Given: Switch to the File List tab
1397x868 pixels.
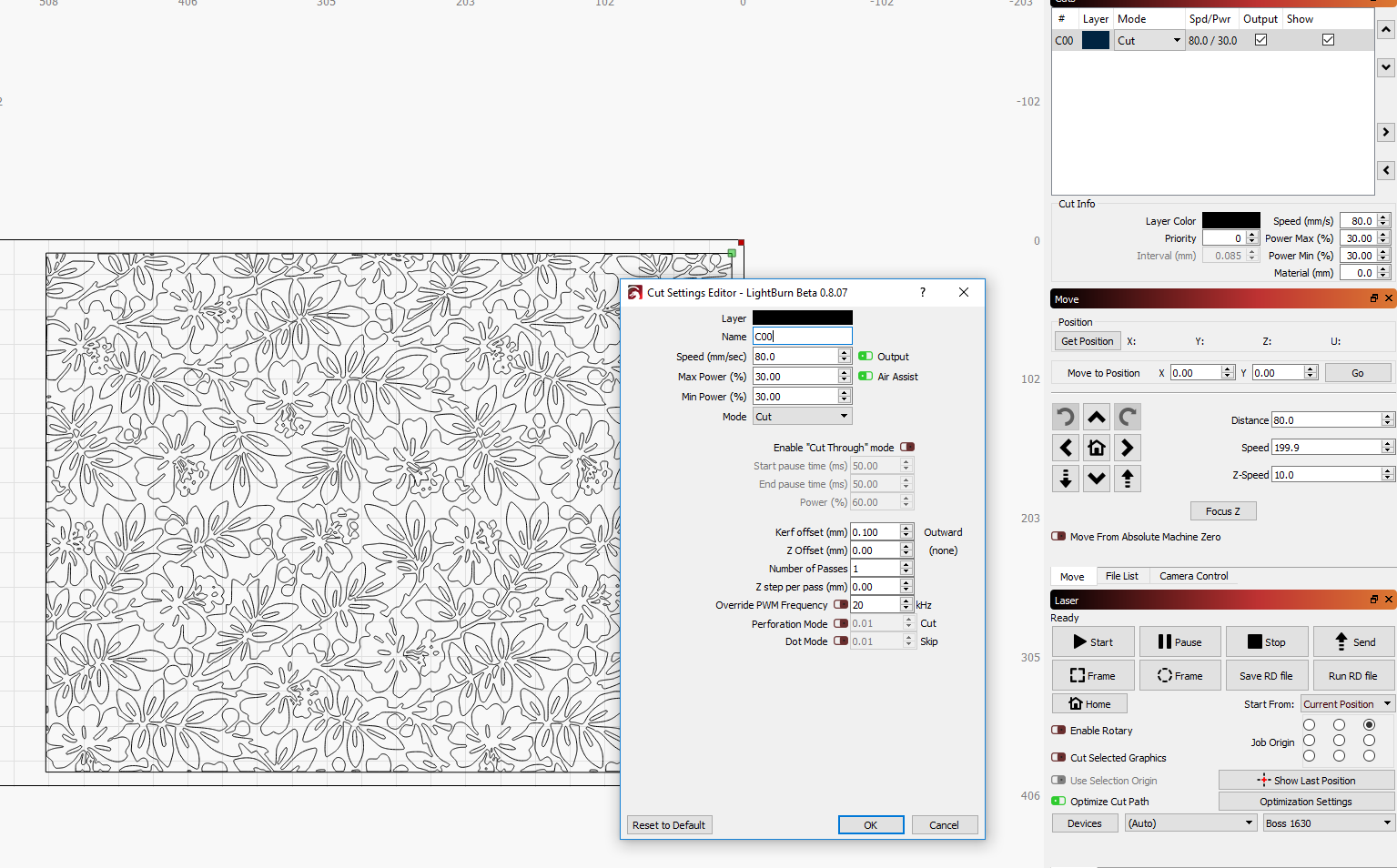Looking at the screenshot, I should point(1121,576).
